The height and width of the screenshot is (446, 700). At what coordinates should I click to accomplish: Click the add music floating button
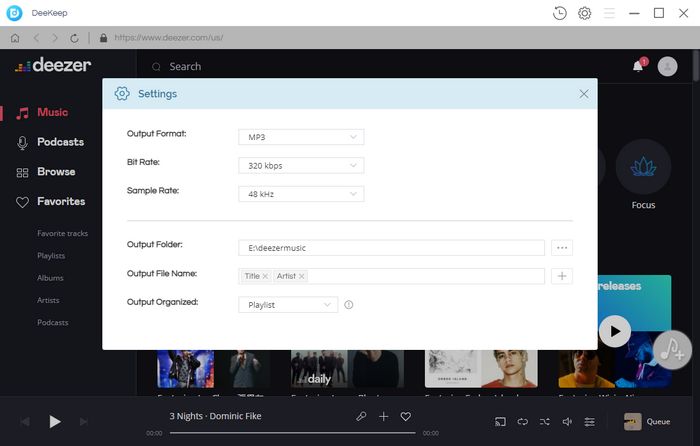coord(672,350)
